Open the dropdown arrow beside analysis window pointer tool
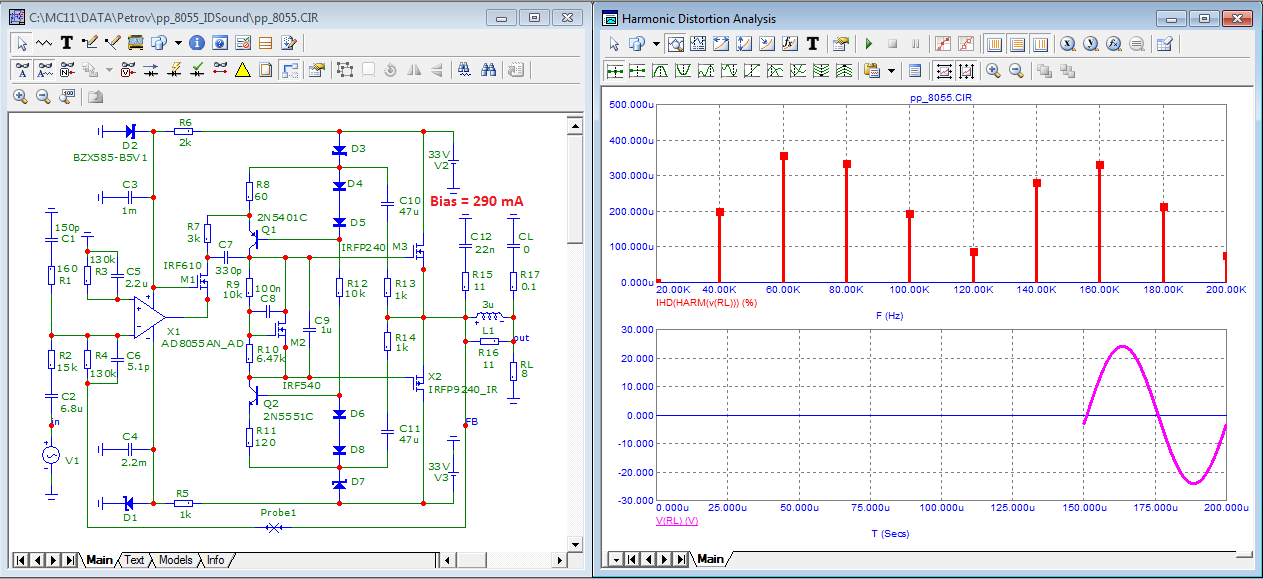Viewport: 1263px width, 579px height. pos(656,44)
